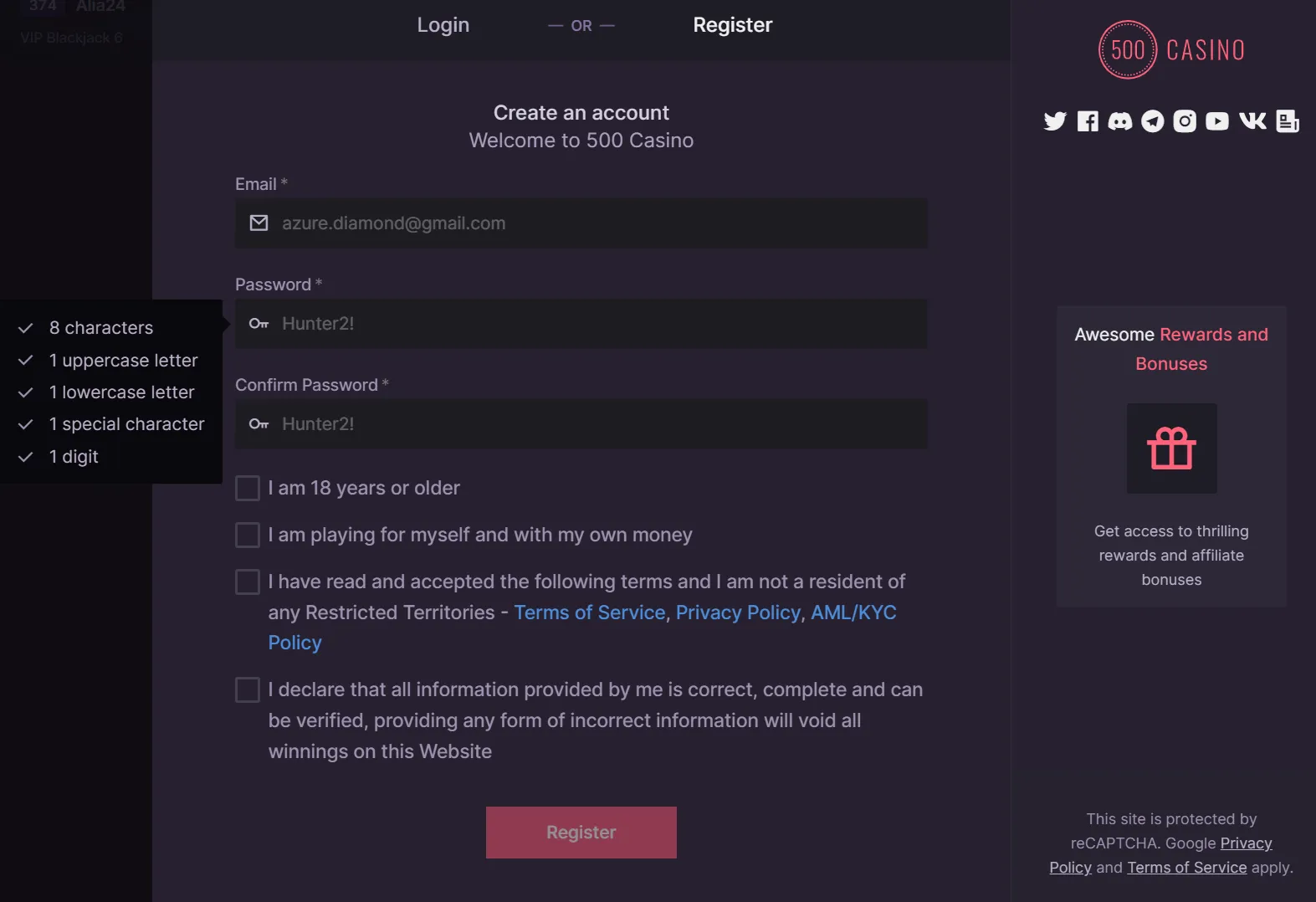Open the Terms of Service link

click(x=589, y=612)
